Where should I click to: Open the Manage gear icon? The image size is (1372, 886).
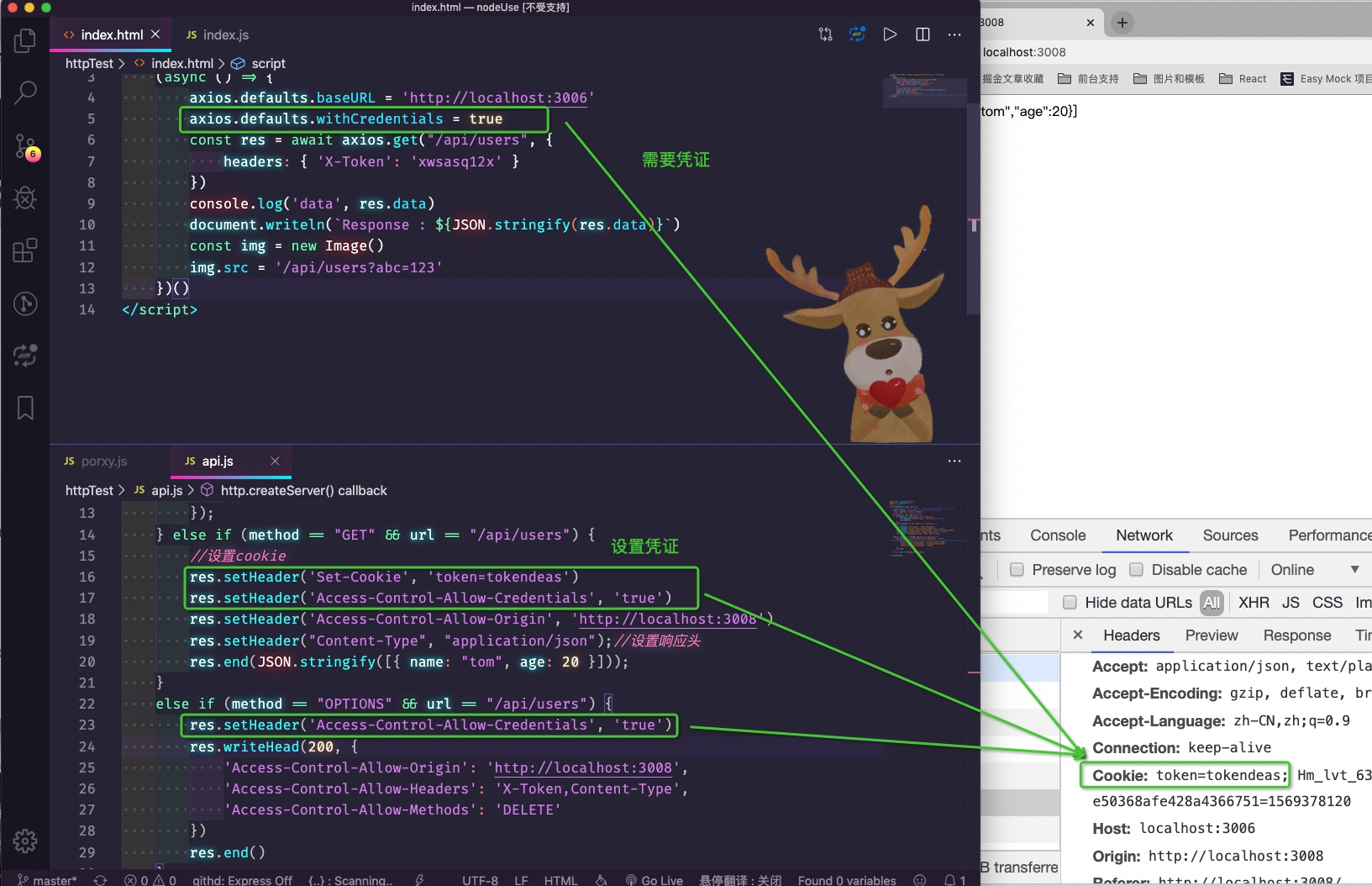(25, 841)
